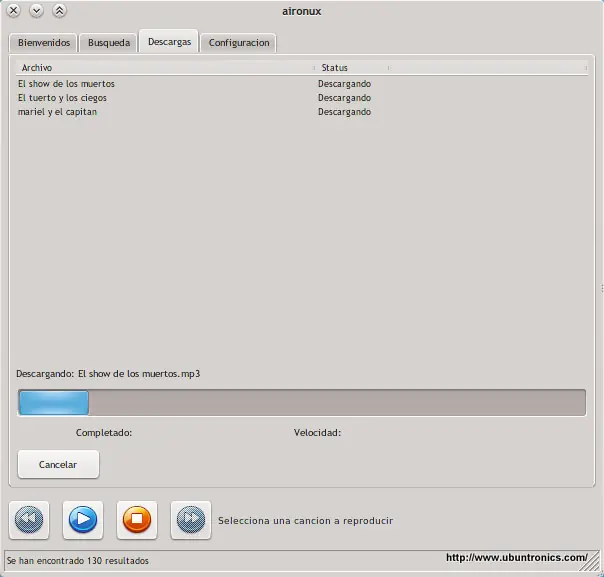Open the ubuntronics.com link
The width and height of the screenshot is (604, 577).
pyautogui.click(x=517, y=557)
